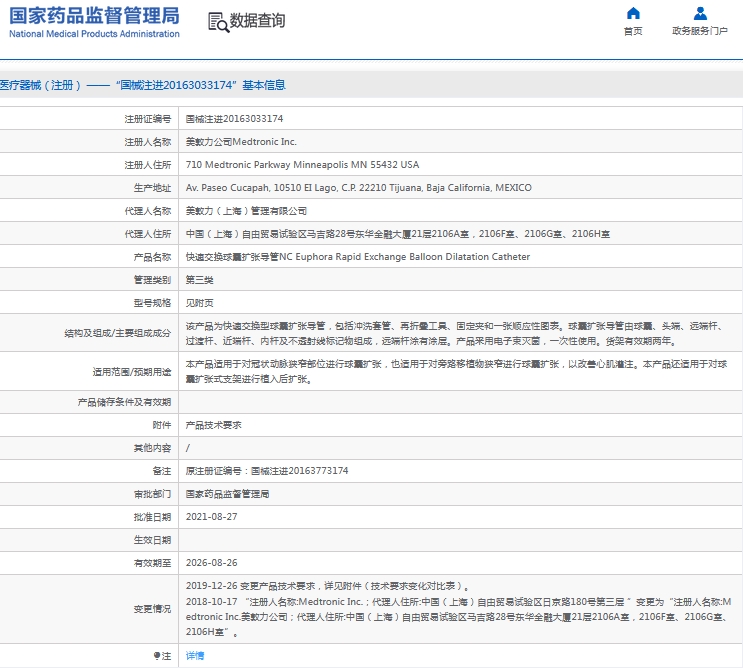Click the 注册人名称 row label

tap(147, 142)
